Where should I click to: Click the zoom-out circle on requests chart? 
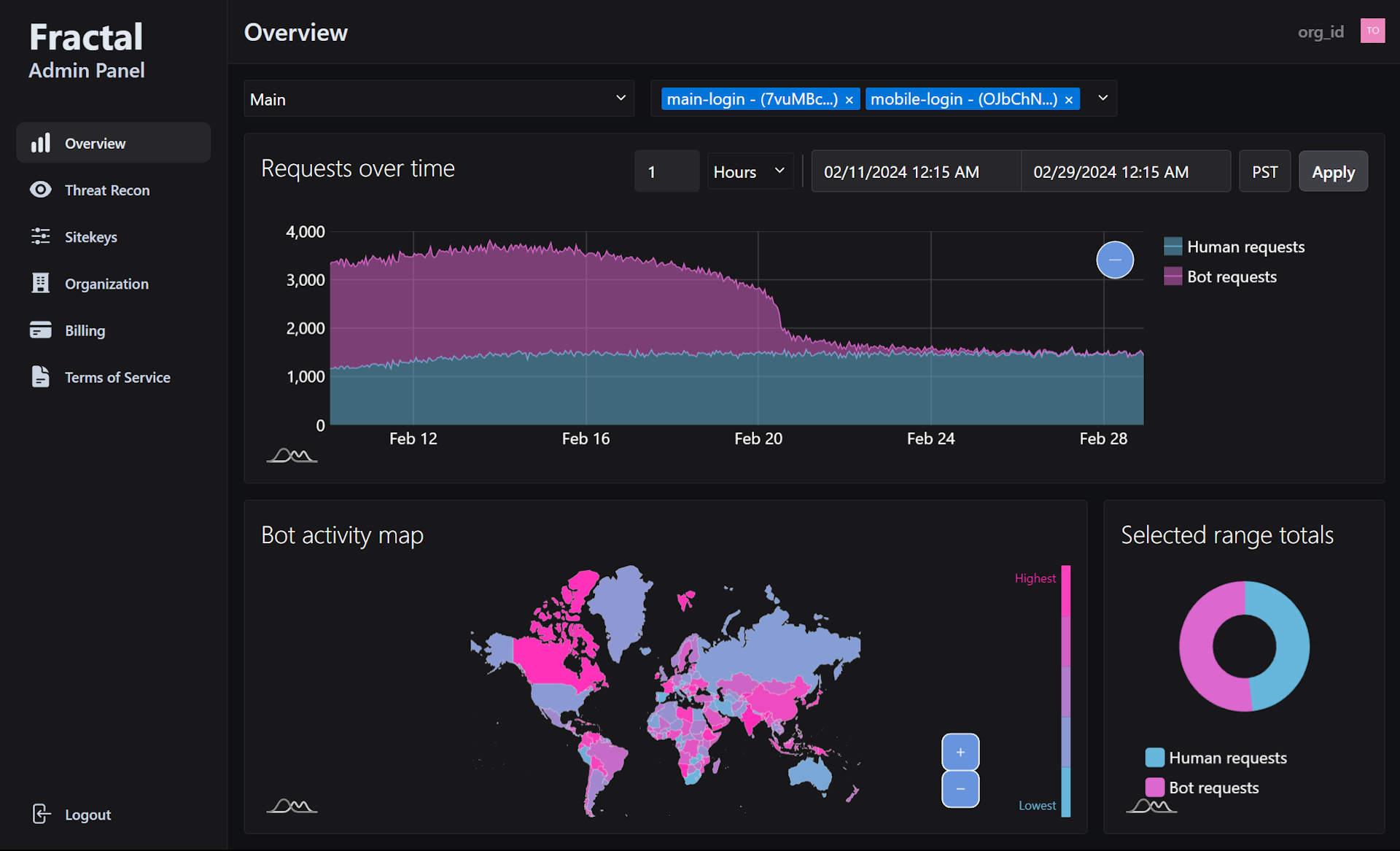pyautogui.click(x=1115, y=260)
